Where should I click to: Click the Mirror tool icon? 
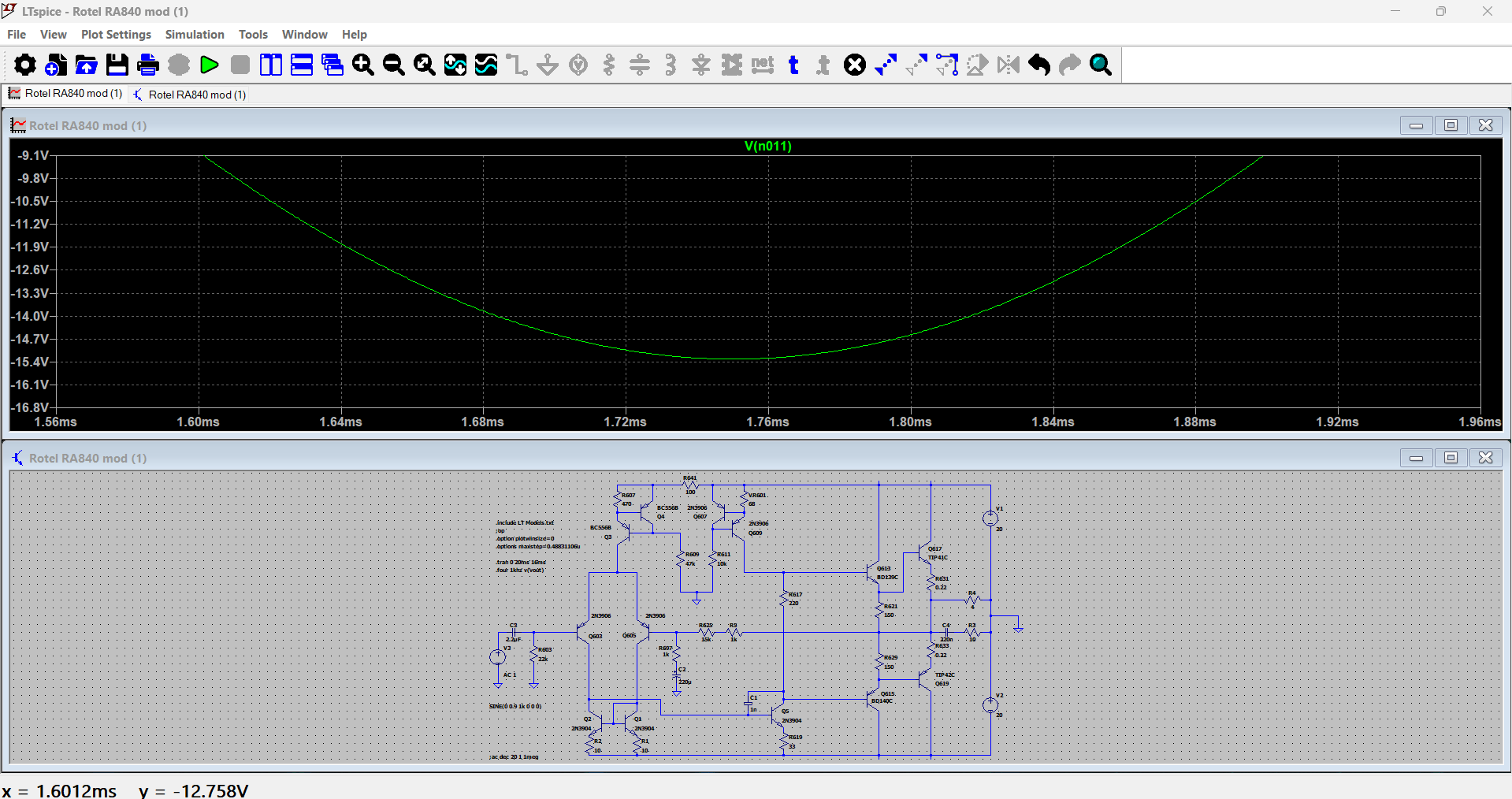[1008, 65]
